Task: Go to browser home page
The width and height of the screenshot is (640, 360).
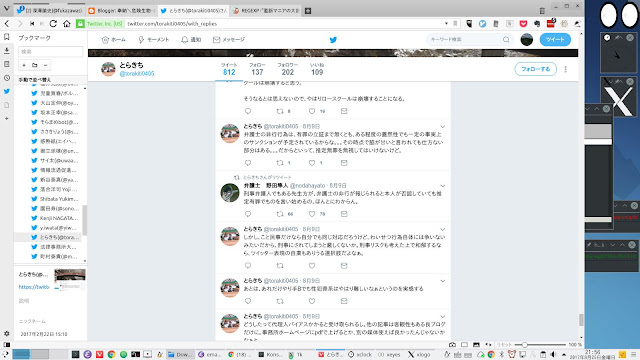Action: point(67,24)
